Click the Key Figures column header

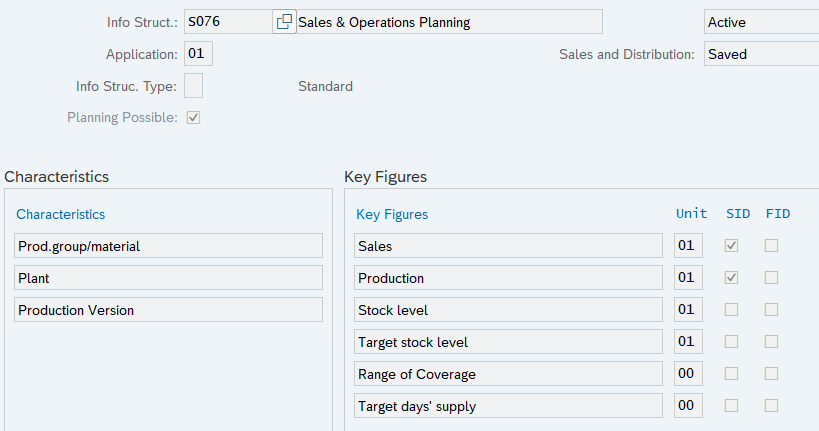coord(392,214)
